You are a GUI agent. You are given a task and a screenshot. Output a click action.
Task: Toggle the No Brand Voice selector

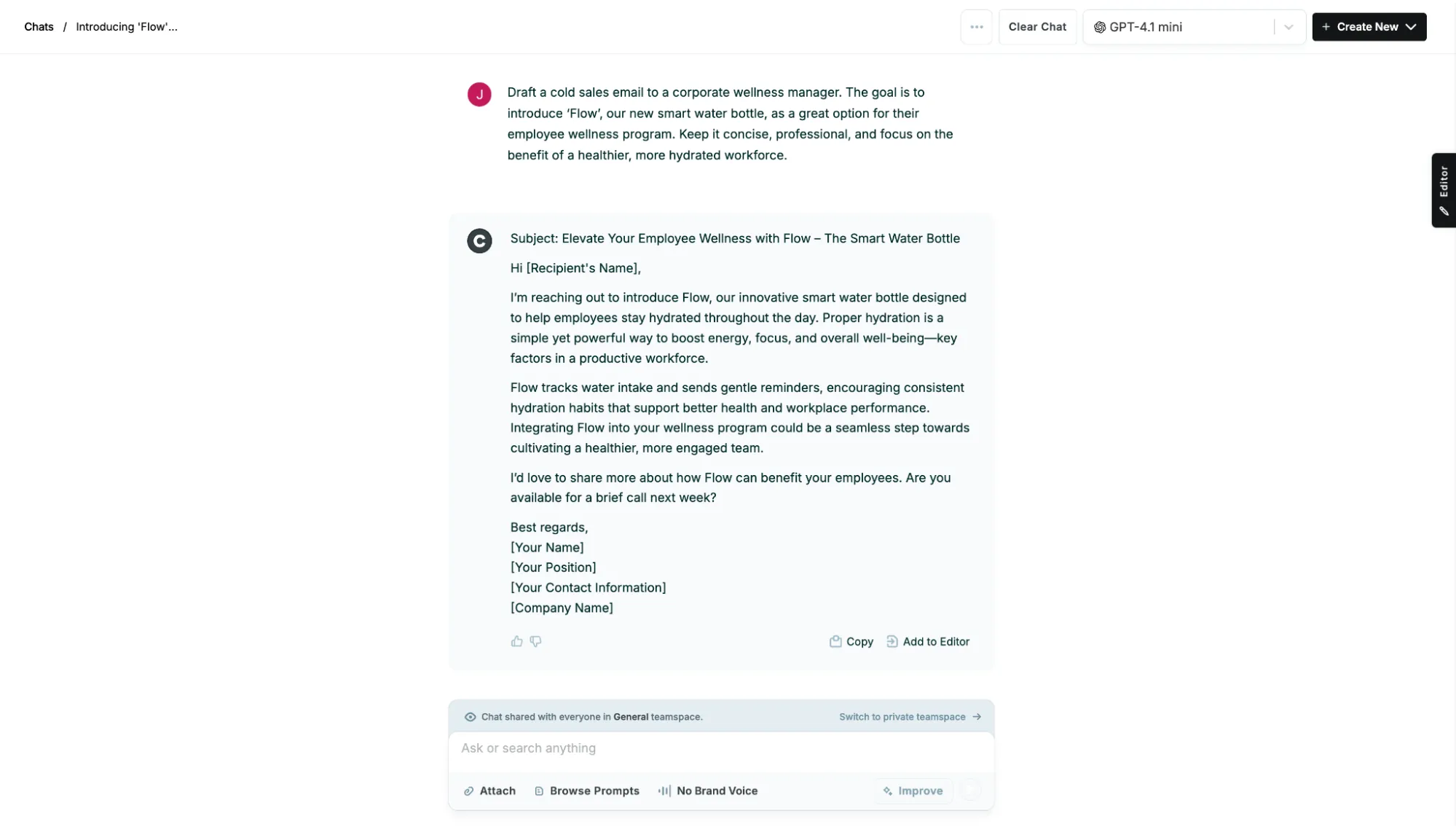(707, 791)
